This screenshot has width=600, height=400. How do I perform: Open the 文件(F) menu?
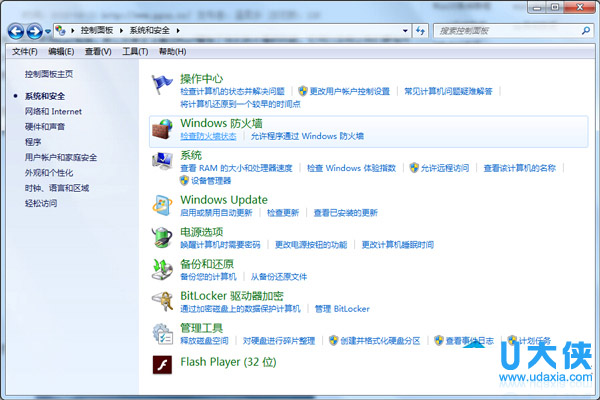24,51
